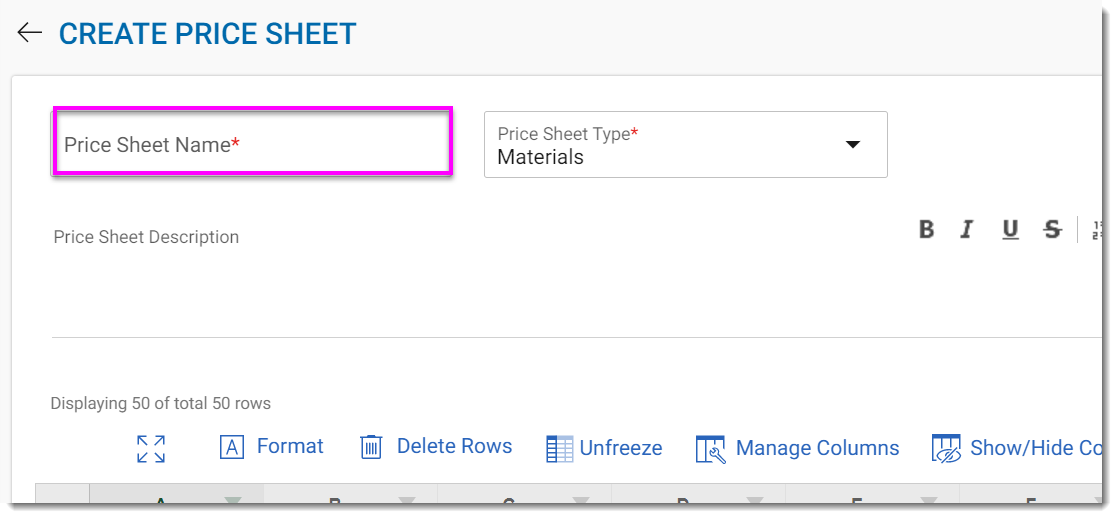Click the Delete Rows trash icon

pyautogui.click(x=371, y=447)
